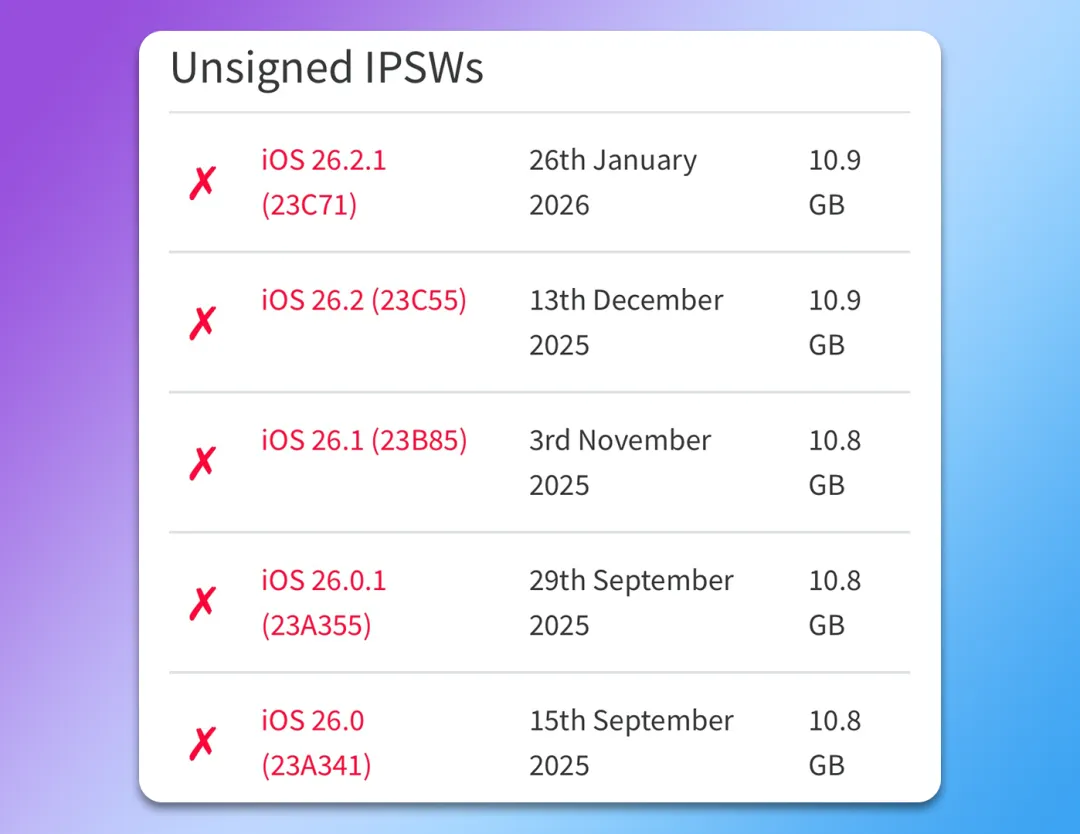
Task: Click the 13th December 2025 release date
Action: coord(625,322)
